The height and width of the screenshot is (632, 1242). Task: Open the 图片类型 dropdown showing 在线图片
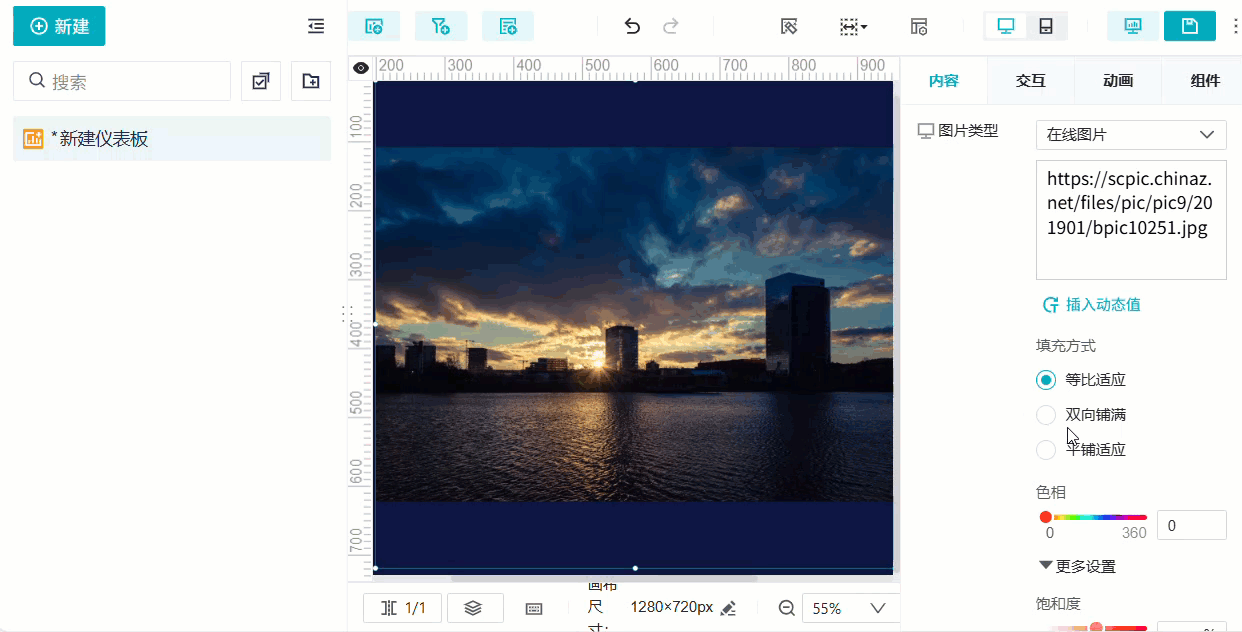1131,134
